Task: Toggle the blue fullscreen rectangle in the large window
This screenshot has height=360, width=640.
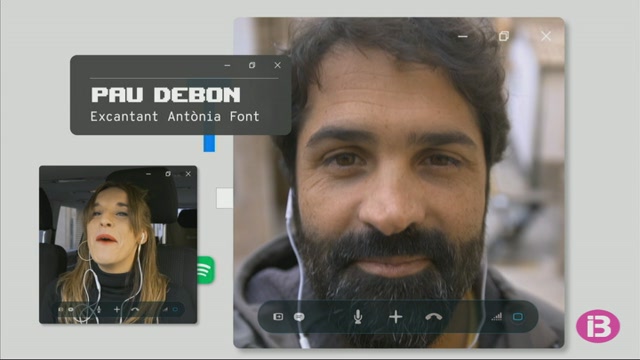Action: coord(518,317)
